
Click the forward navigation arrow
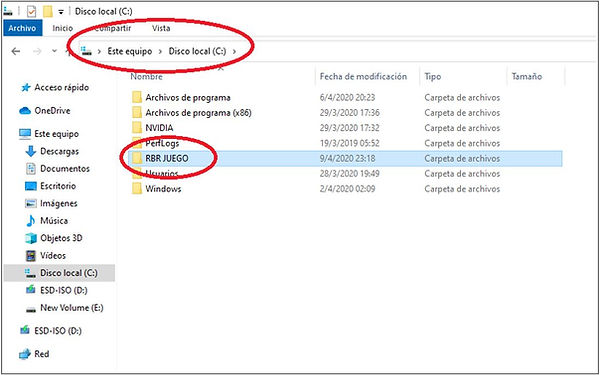tap(37, 51)
